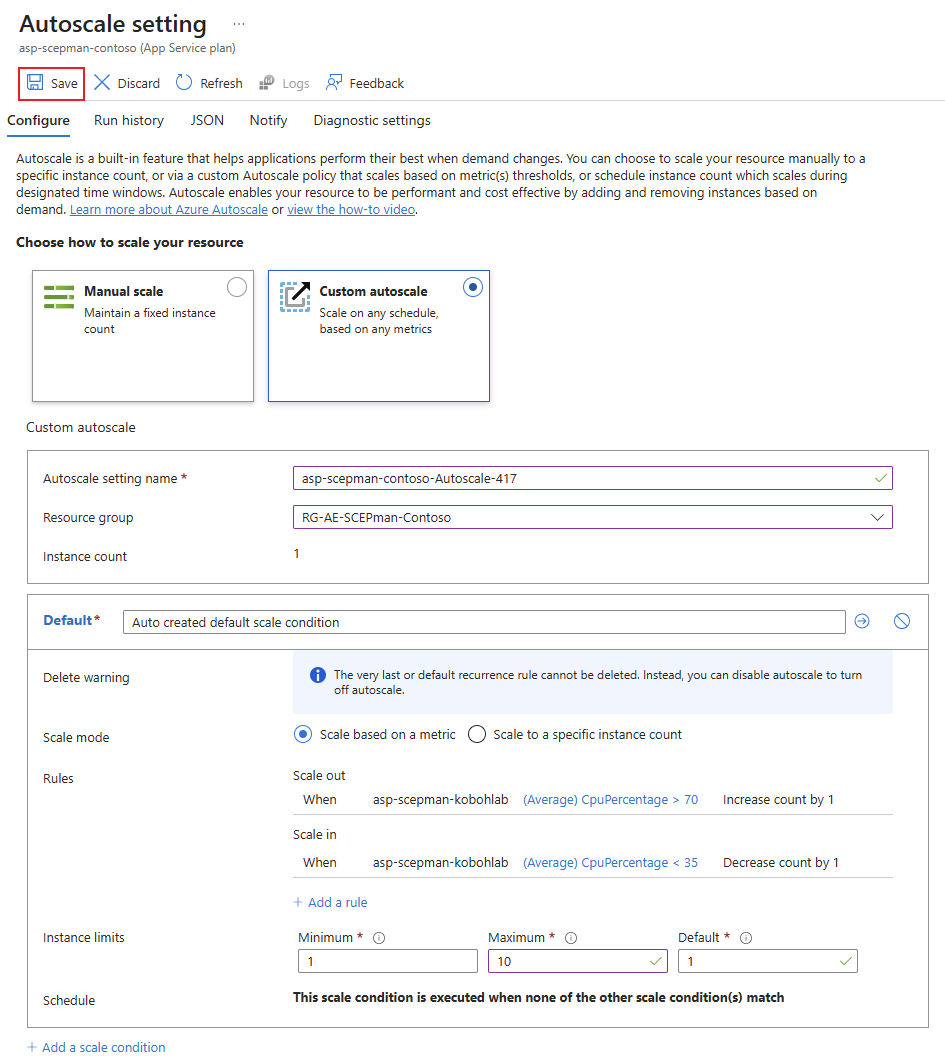Choose Scale to a specific instance count
This screenshot has width=945, height=1062.
477,735
